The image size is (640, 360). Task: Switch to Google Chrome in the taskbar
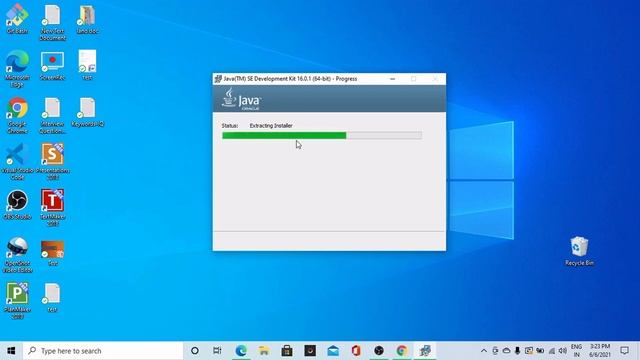pyautogui.click(x=402, y=351)
